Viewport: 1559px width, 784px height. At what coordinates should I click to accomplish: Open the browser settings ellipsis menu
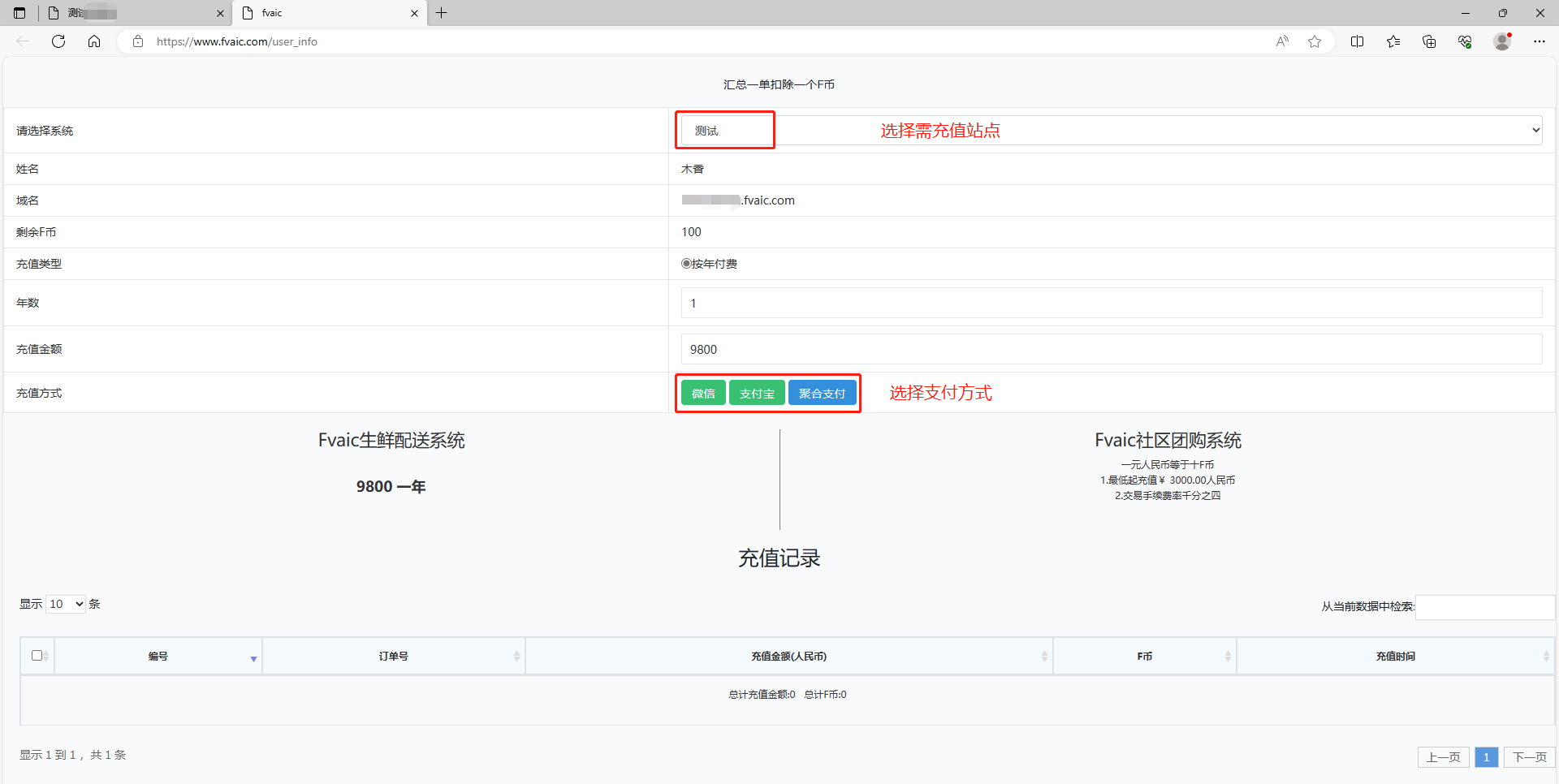pos(1539,41)
